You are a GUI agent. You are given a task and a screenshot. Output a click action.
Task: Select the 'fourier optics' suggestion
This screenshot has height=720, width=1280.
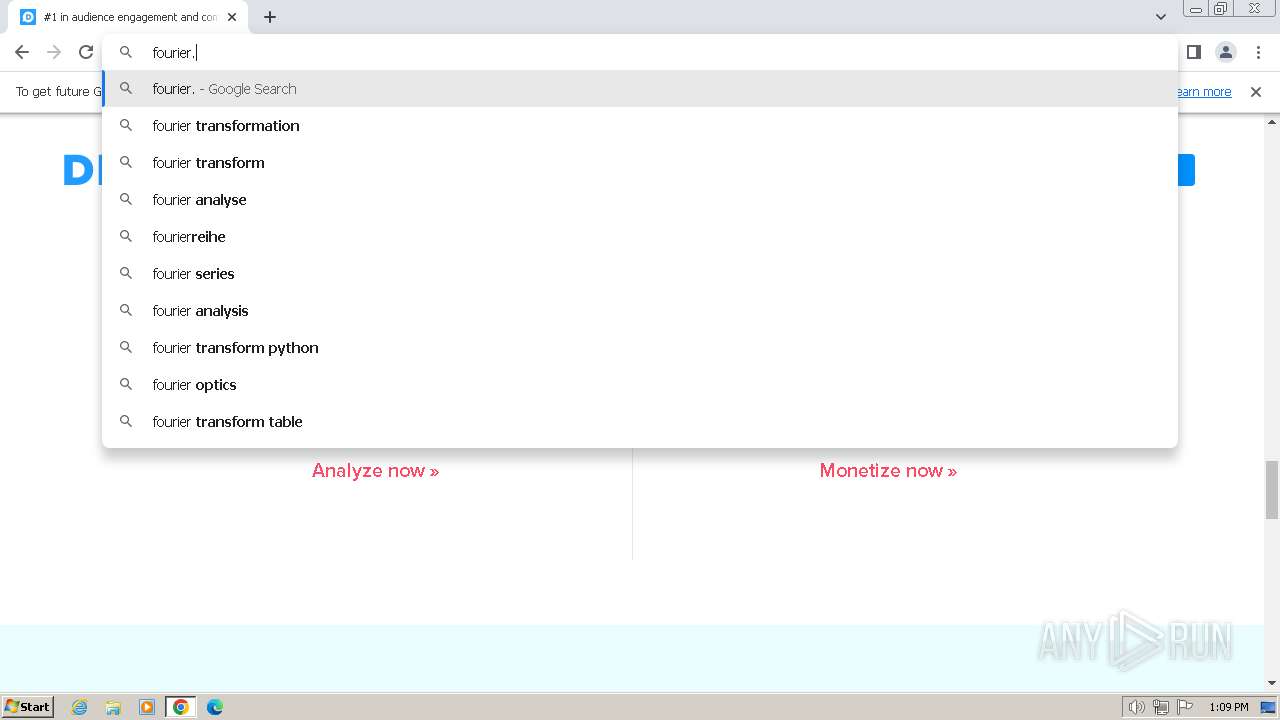click(640, 385)
